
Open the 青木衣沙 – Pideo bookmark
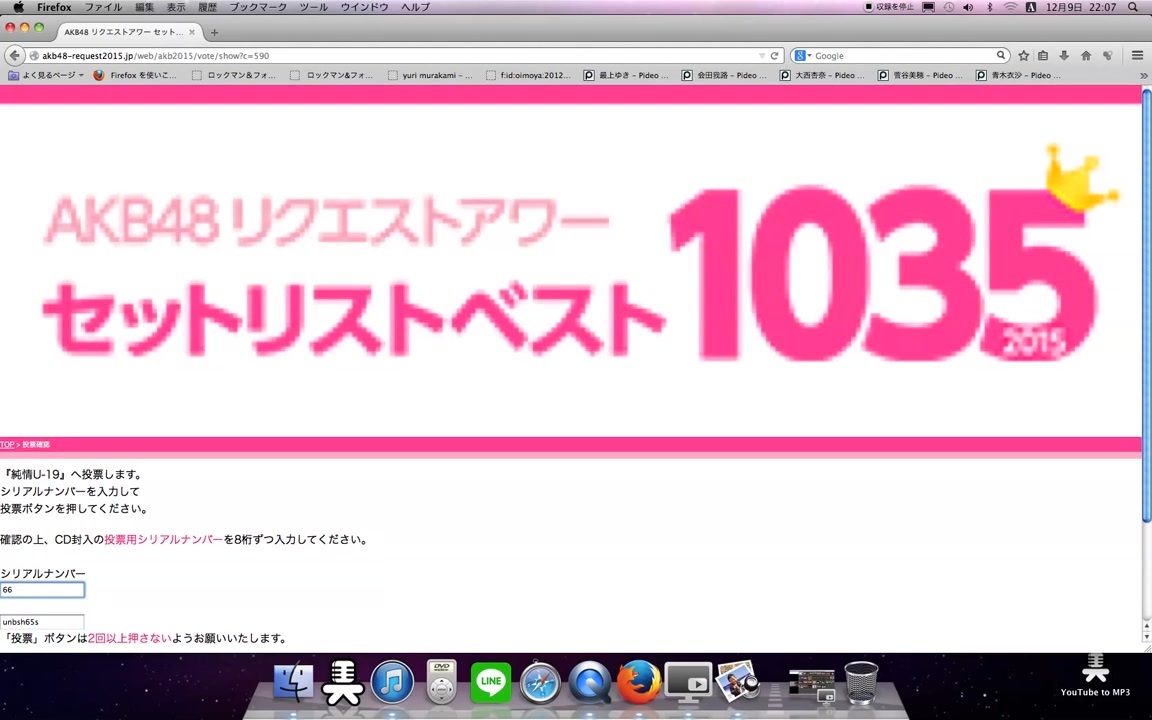1018,75
